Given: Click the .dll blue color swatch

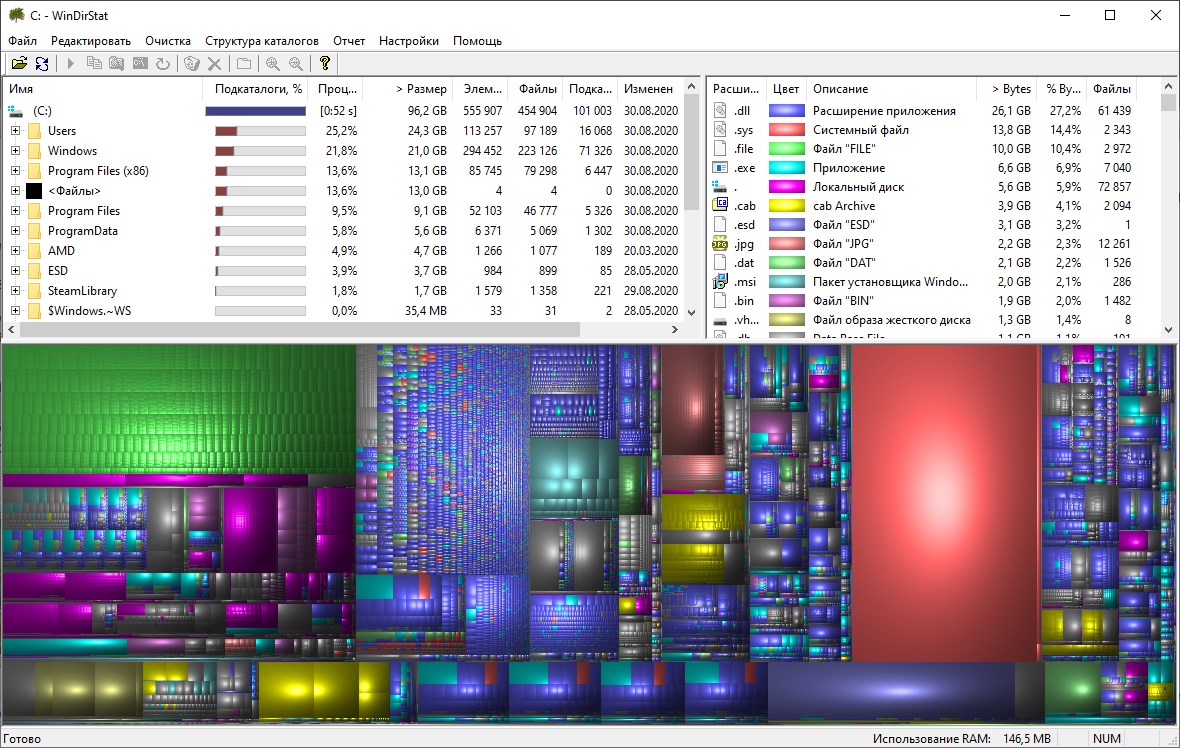Looking at the screenshot, I should click(x=786, y=111).
